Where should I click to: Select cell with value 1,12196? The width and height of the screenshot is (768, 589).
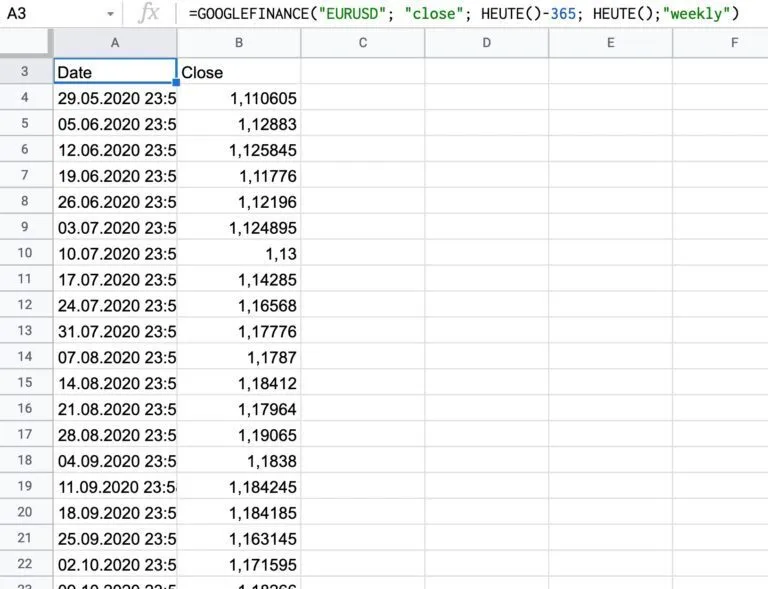(x=239, y=201)
